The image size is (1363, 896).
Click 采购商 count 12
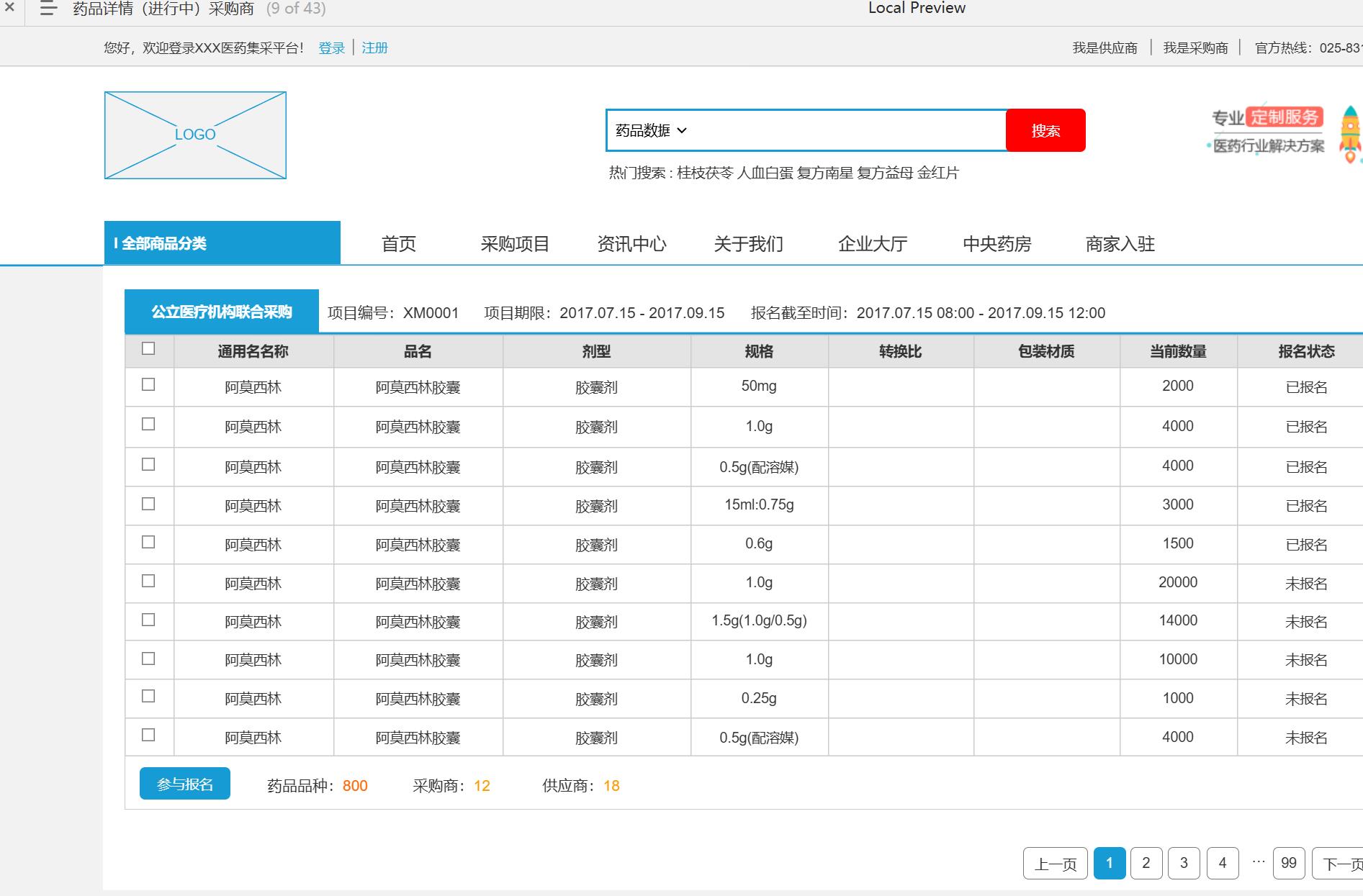tap(482, 786)
